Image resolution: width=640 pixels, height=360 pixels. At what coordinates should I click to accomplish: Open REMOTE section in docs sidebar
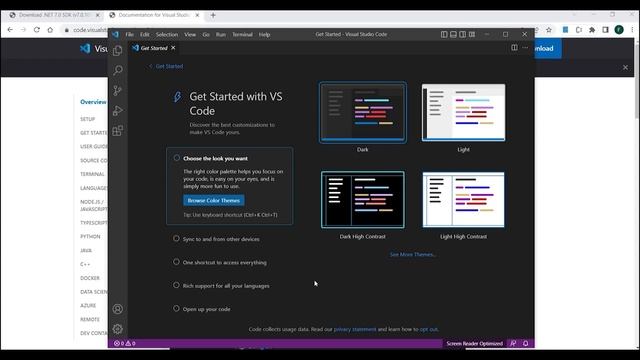(90, 320)
